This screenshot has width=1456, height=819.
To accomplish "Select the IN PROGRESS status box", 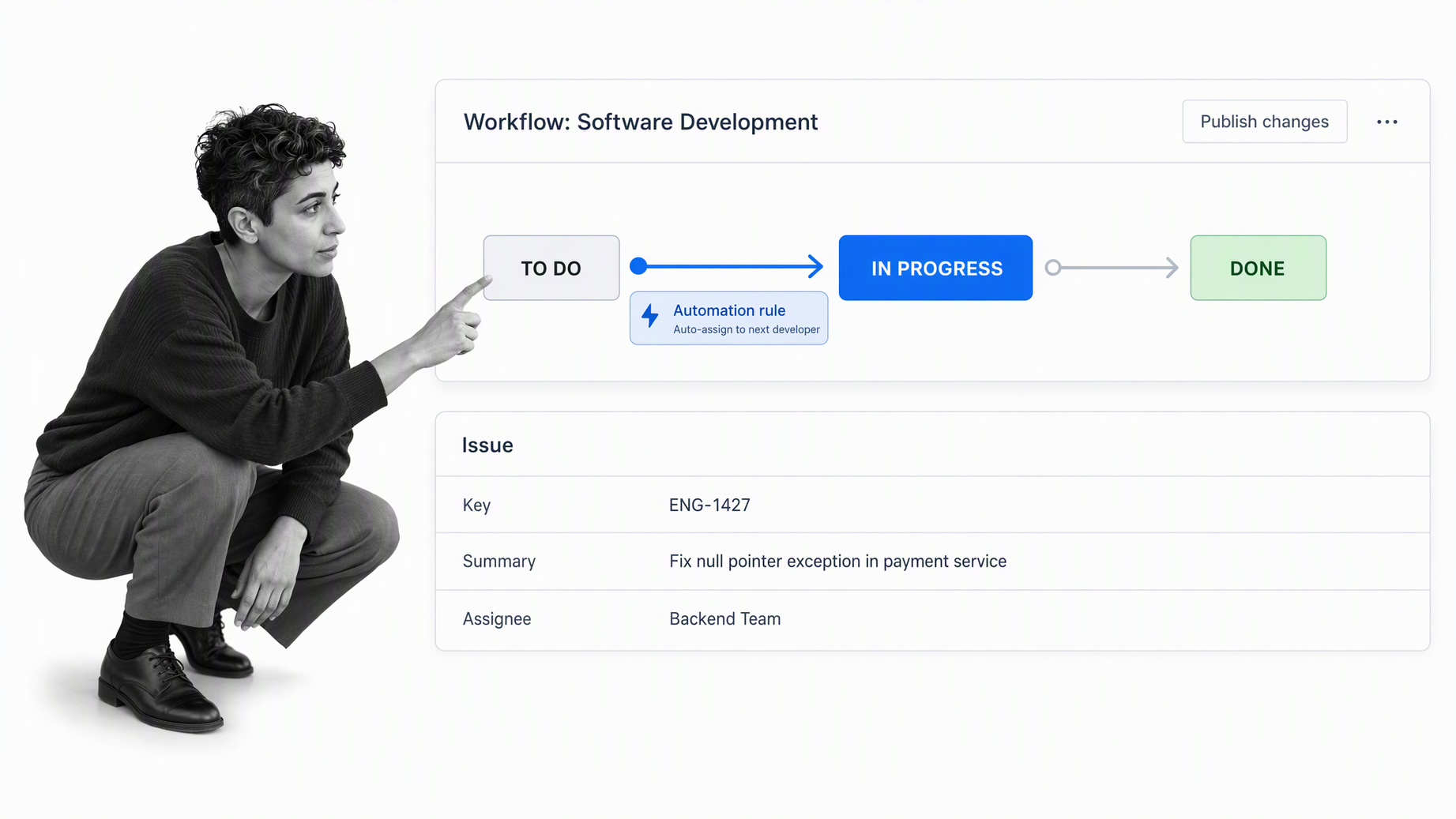I will pyautogui.click(x=935, y=268).
